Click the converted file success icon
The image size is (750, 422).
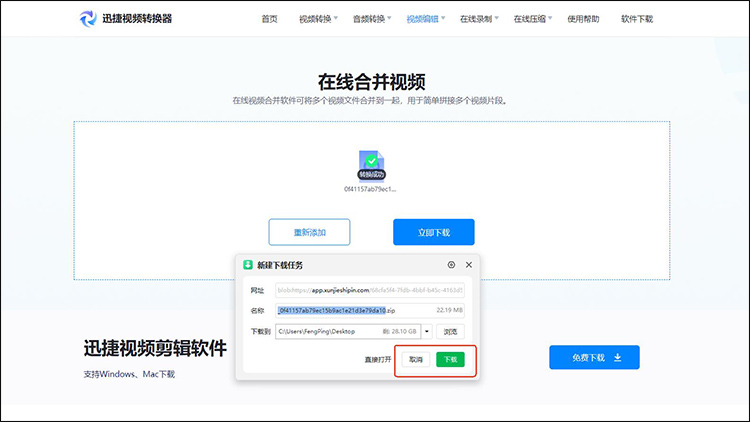click(372, 166)
